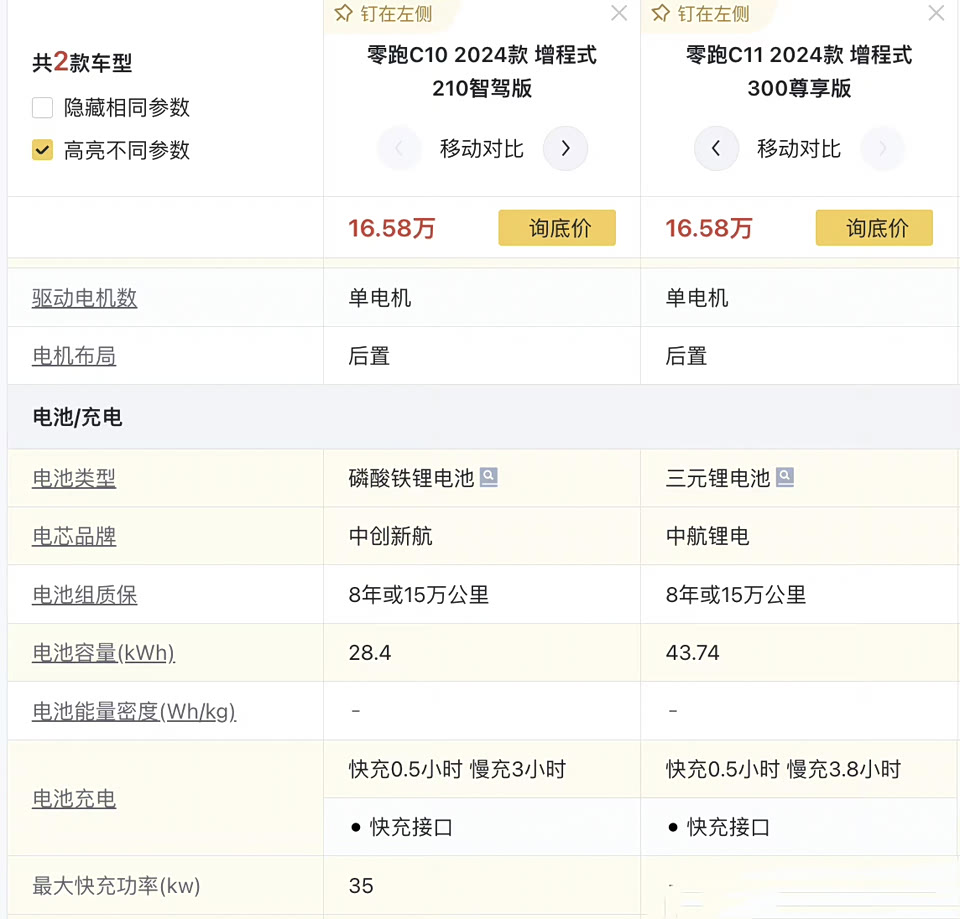Image resolution: width=960 pixels, height=919 pixels.
Task: Select 零跑C10 2024款 增程式 210智驾版 title
Action: click(482, 71)
